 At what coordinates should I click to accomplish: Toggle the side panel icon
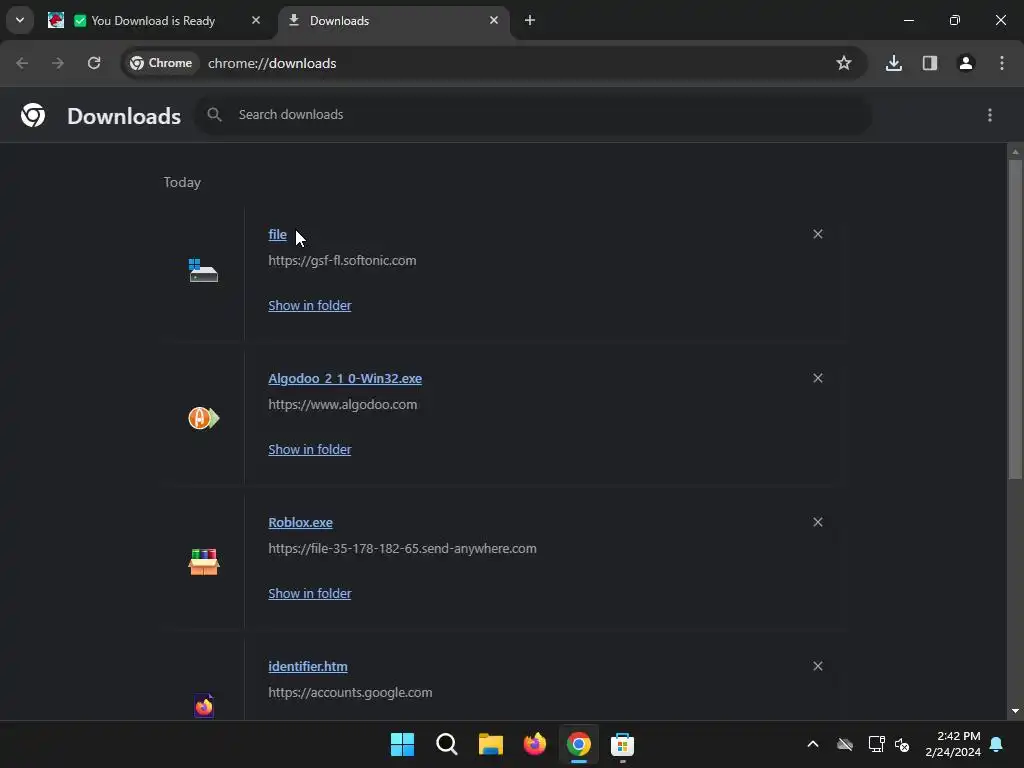pyautogui.click(x=929, y=63)
